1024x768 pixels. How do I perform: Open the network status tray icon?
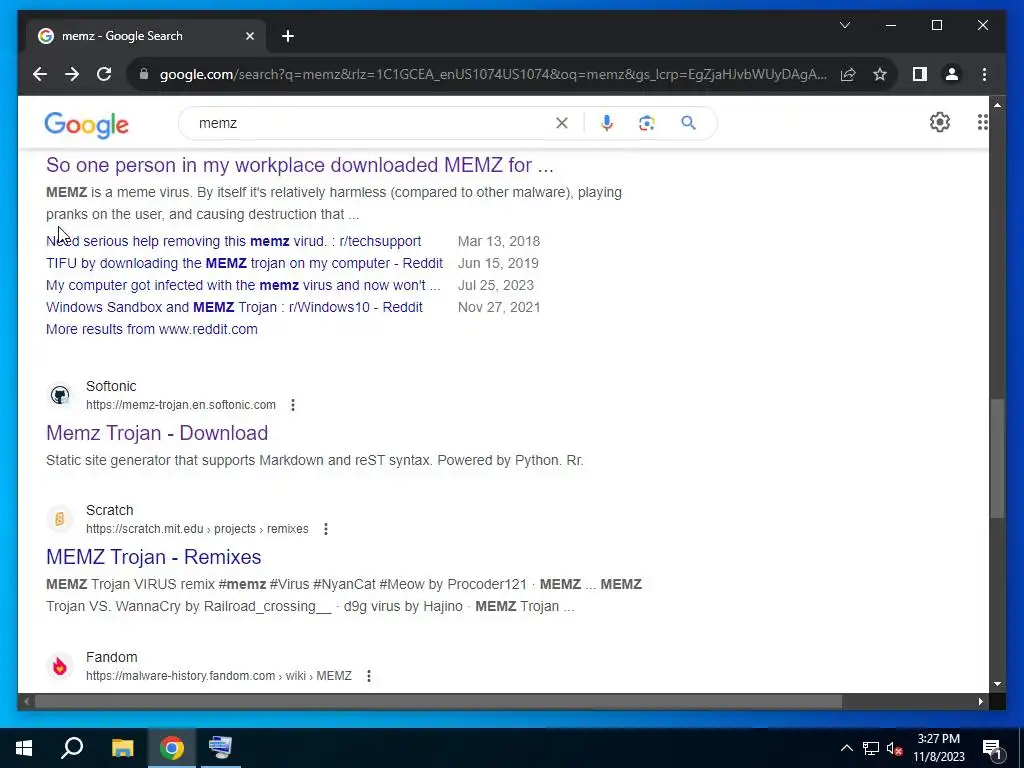(870, 748)
